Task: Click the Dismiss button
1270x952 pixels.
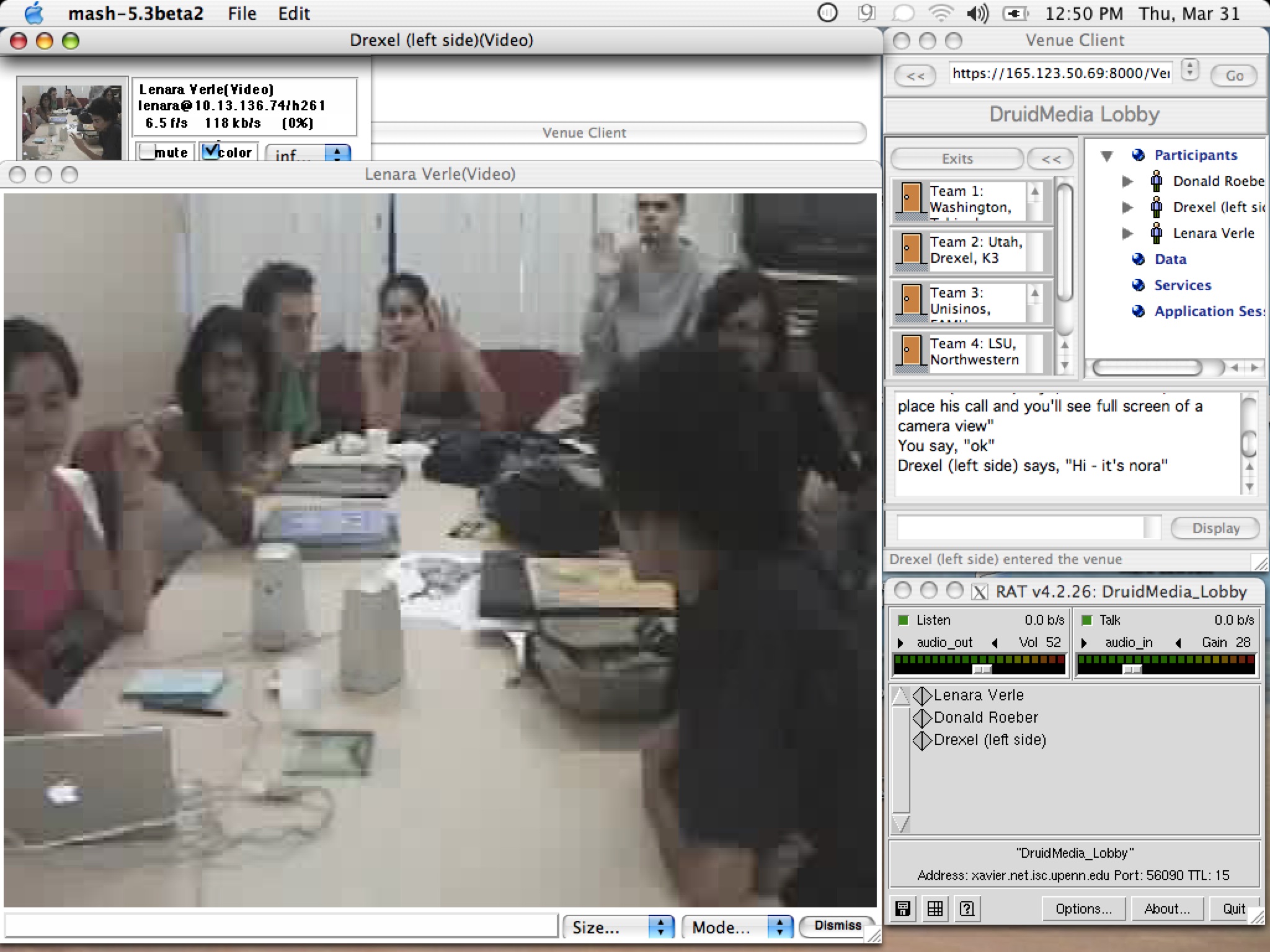Action: pyautogui.click(x=837, y=926)
